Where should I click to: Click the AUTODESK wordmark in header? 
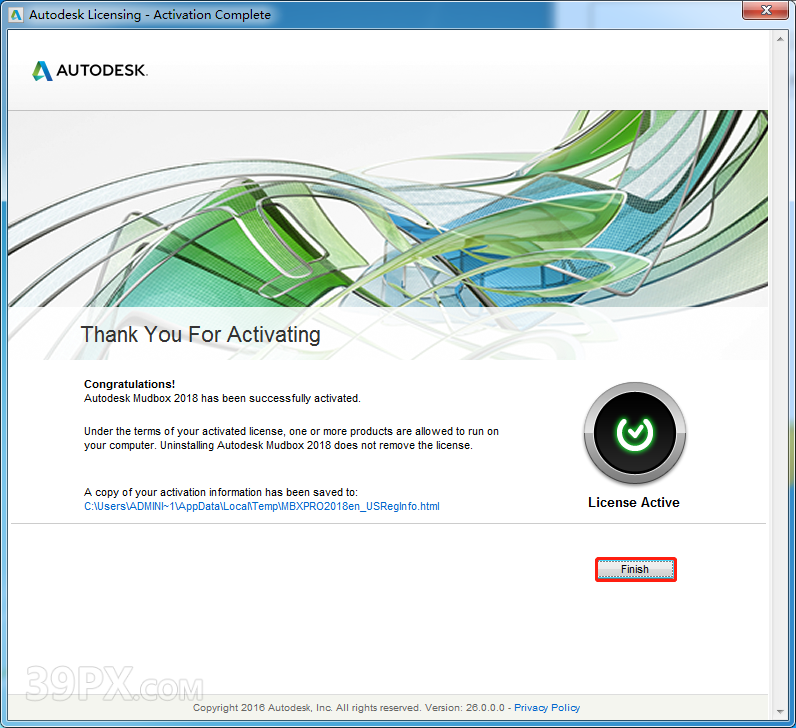point(101,71)
